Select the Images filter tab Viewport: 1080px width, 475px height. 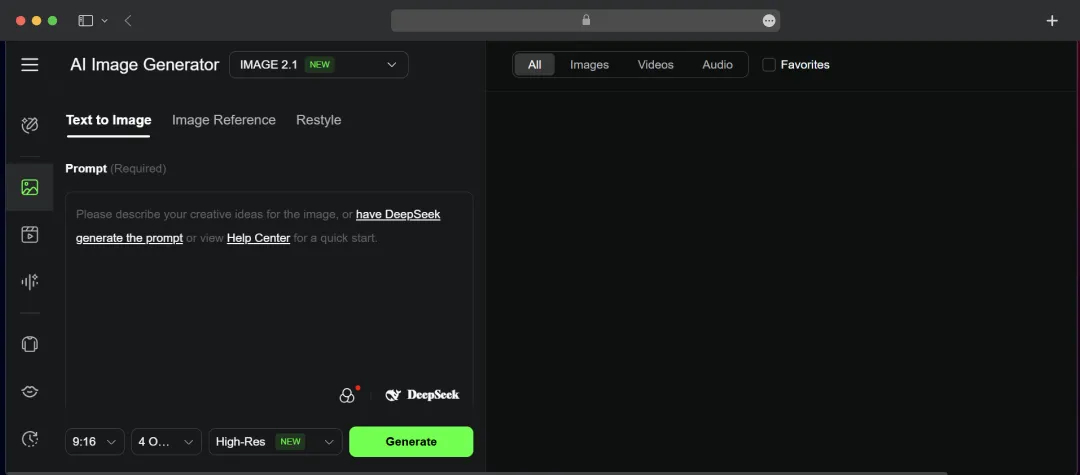(590, 65)
